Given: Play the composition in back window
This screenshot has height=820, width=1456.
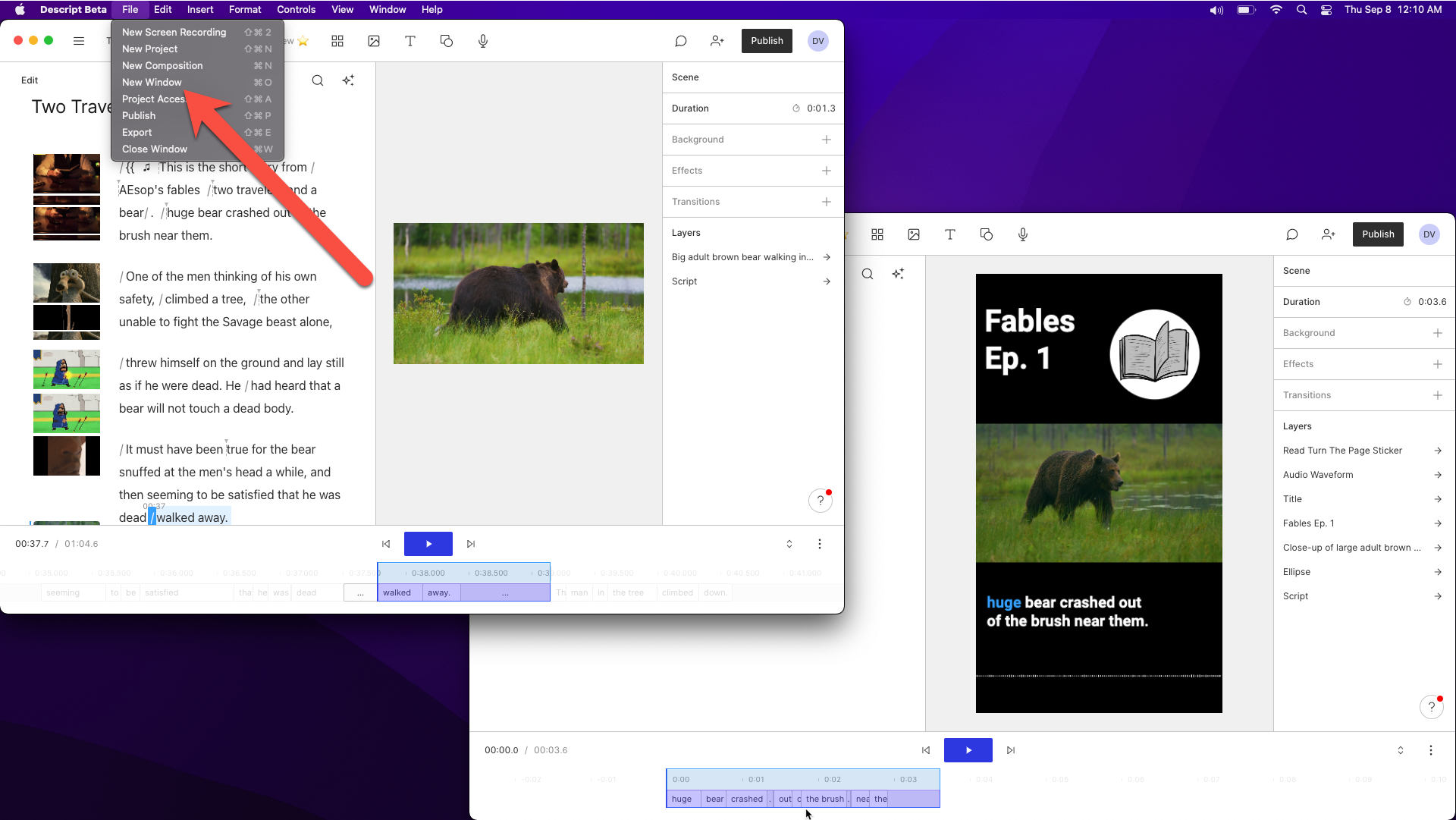Looking at the screenshot, I should [x=968, y=750].
